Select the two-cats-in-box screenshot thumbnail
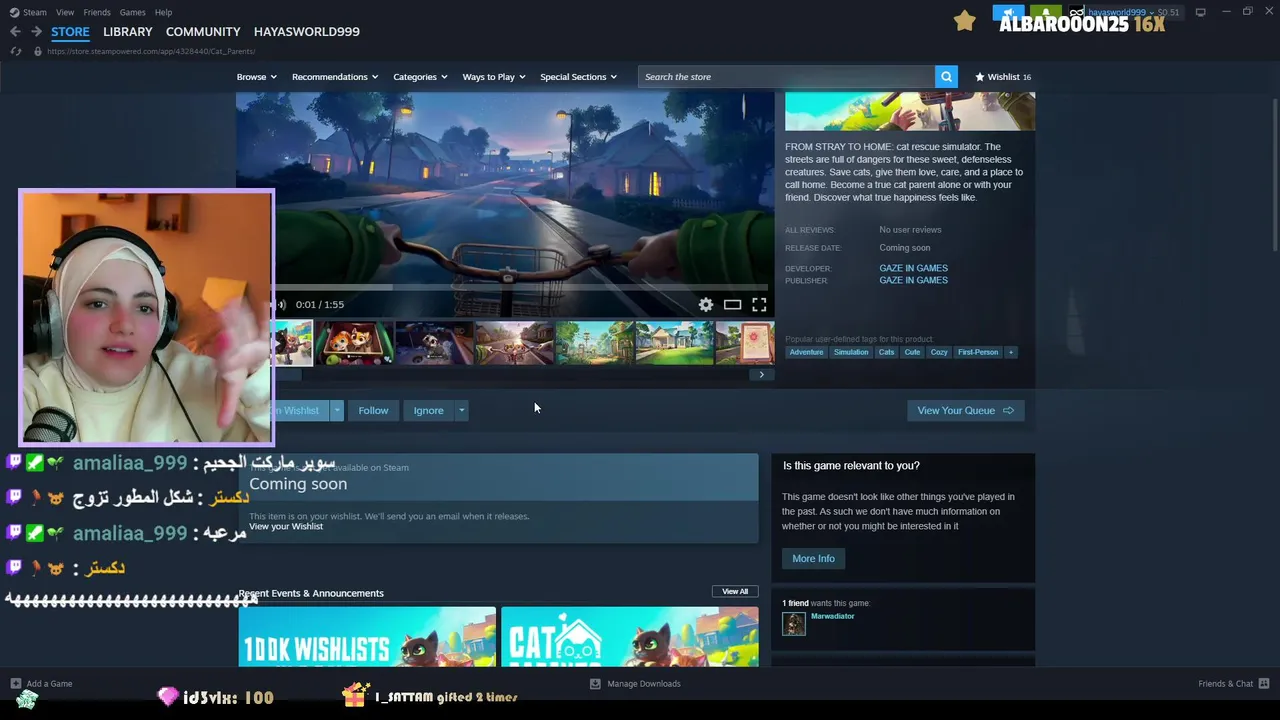Screen dimensions: 1280x720 point(354,343)
